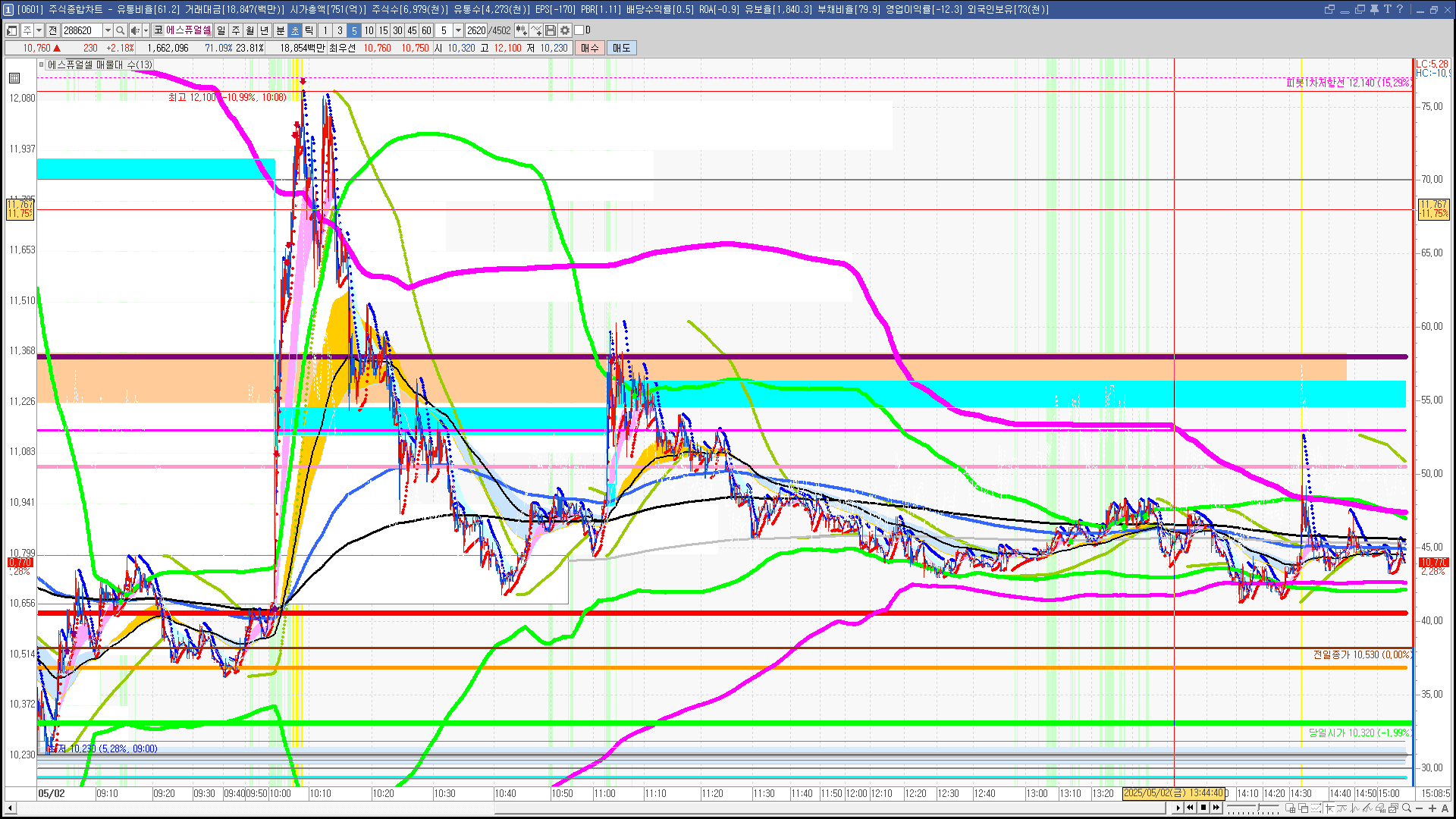
Task: Click the 매도 sell button
Action: pyautogui.click(x=621, y=48)
